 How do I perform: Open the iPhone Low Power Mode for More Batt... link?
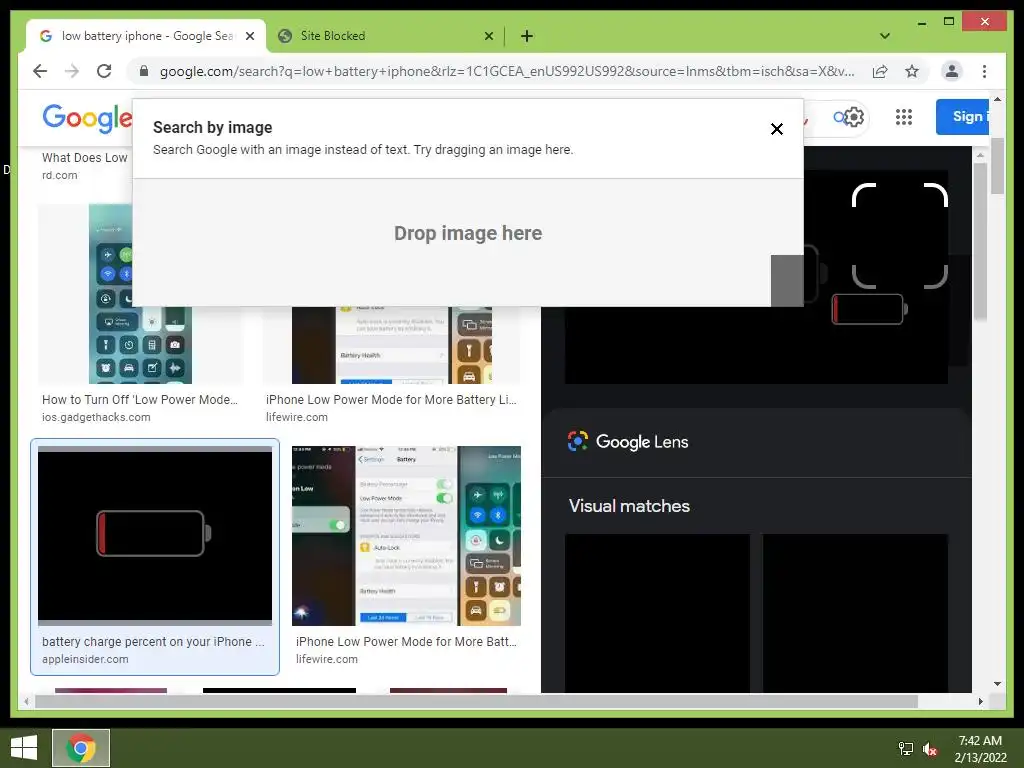406,641
